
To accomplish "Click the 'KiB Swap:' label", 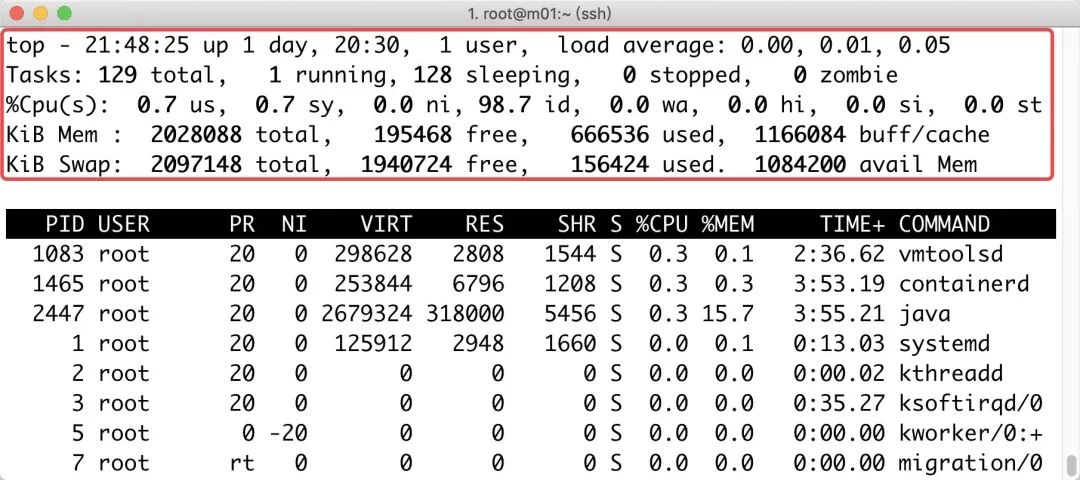I will pyautogui.click(x=62, y=164).
